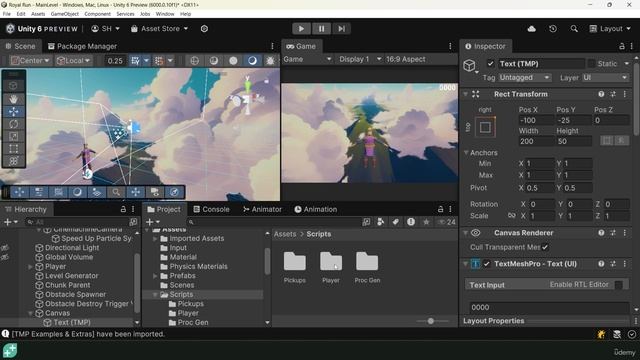The image size is (640, 360).
Task: Click Project search by type icon
Action: (380, 222)
